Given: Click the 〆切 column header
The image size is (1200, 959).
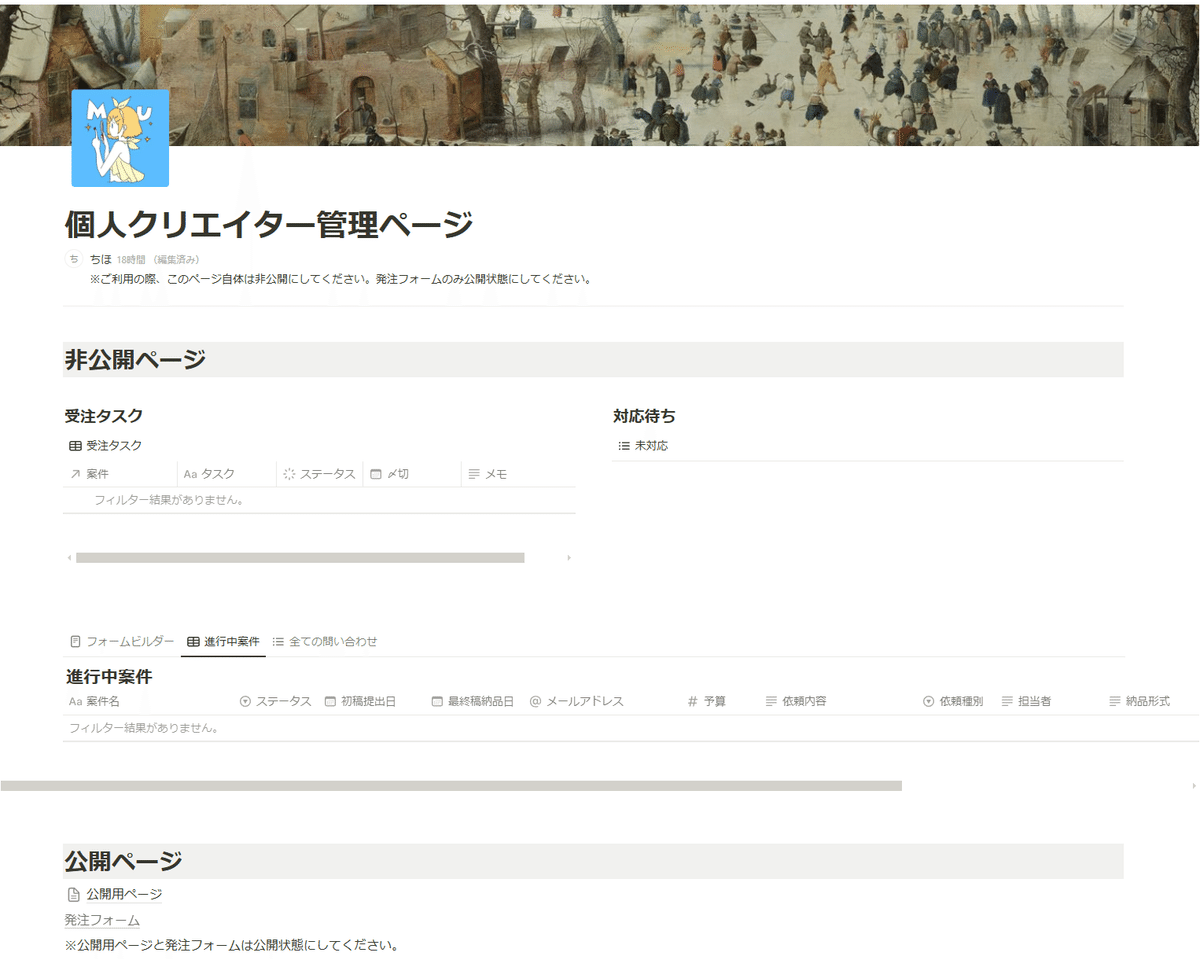Looking at the screenshot, I should 412,474.
